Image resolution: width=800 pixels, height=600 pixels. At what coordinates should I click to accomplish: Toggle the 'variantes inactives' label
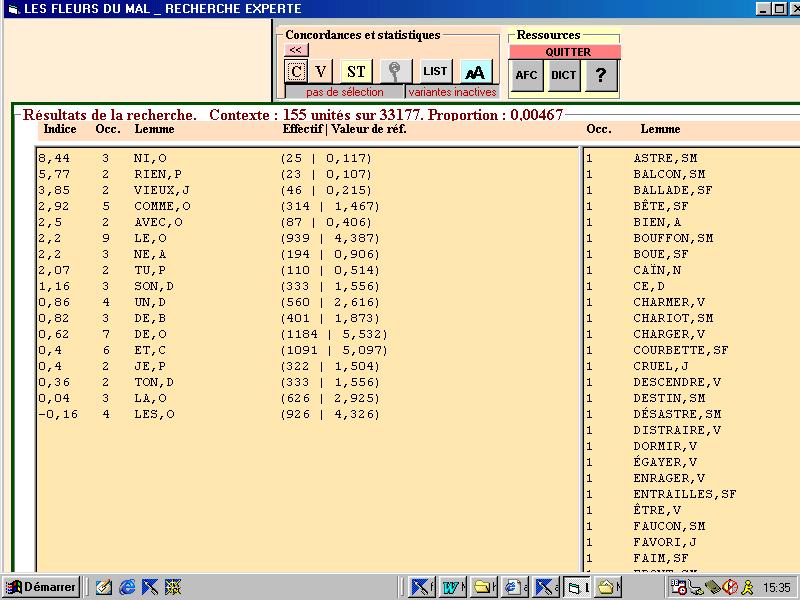click(x=452, y=92)
